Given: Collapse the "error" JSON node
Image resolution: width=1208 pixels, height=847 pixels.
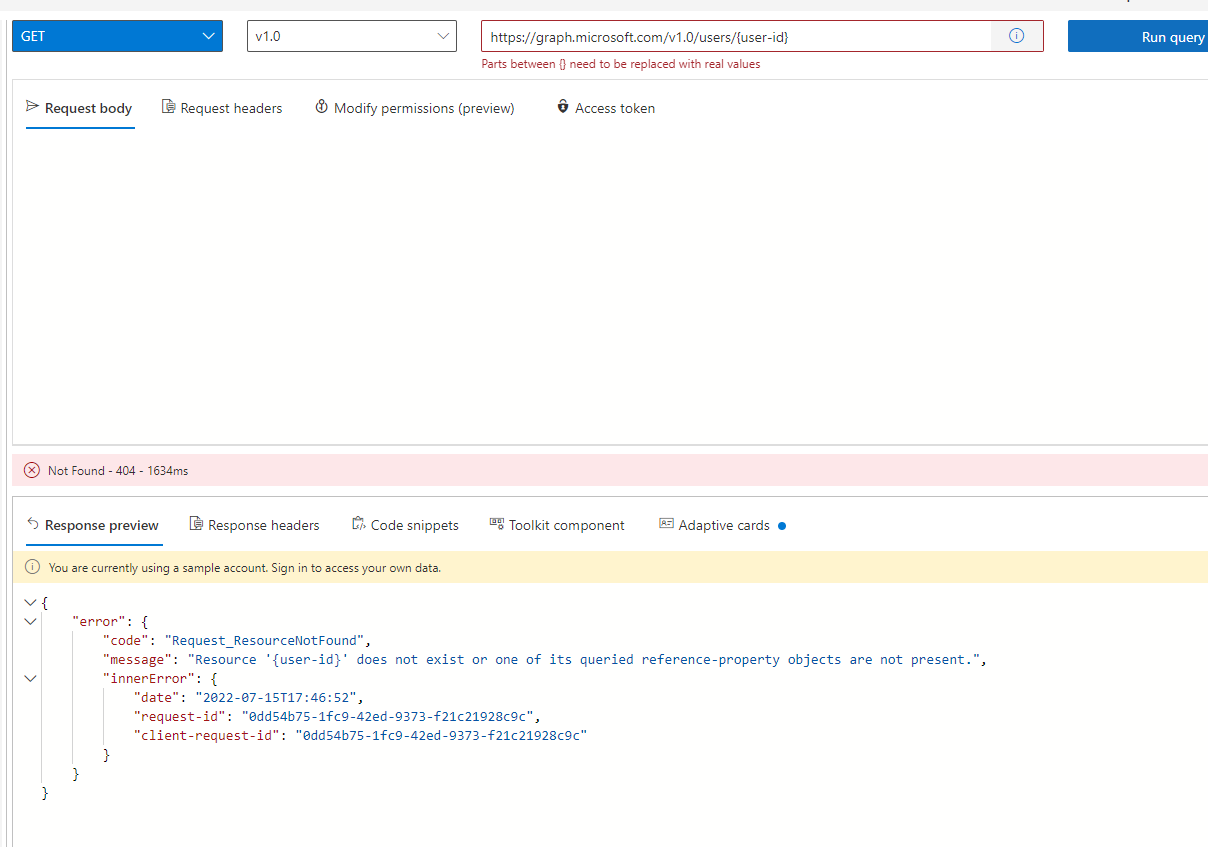Looking at the screenshot, I should point(30,621).
